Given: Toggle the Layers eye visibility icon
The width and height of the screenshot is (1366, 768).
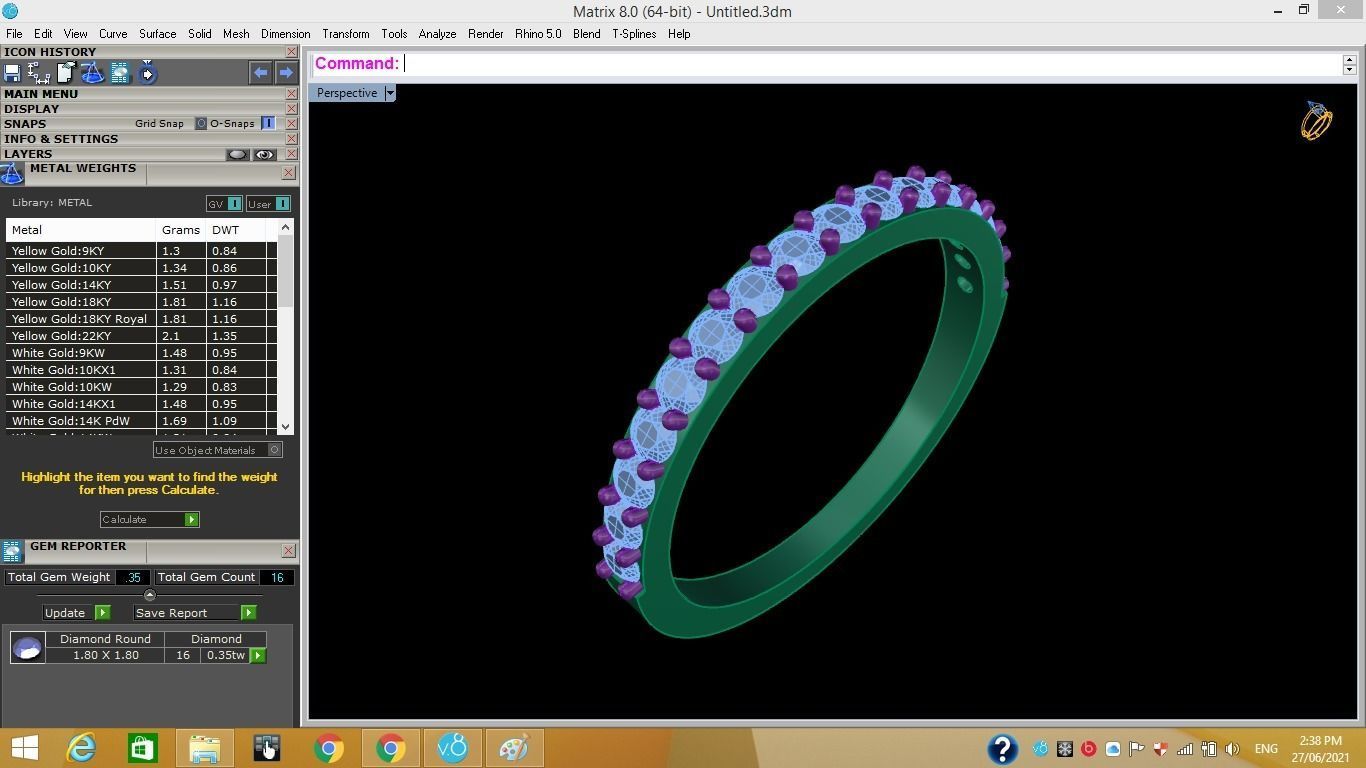Looking at the screenshot, I should pos(264,155).
